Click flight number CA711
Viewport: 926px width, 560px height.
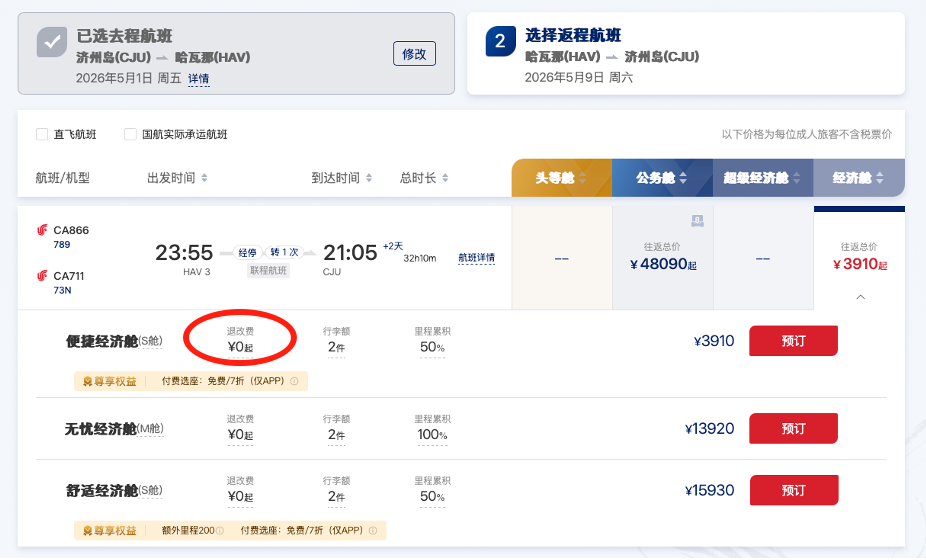click(69, 276)
